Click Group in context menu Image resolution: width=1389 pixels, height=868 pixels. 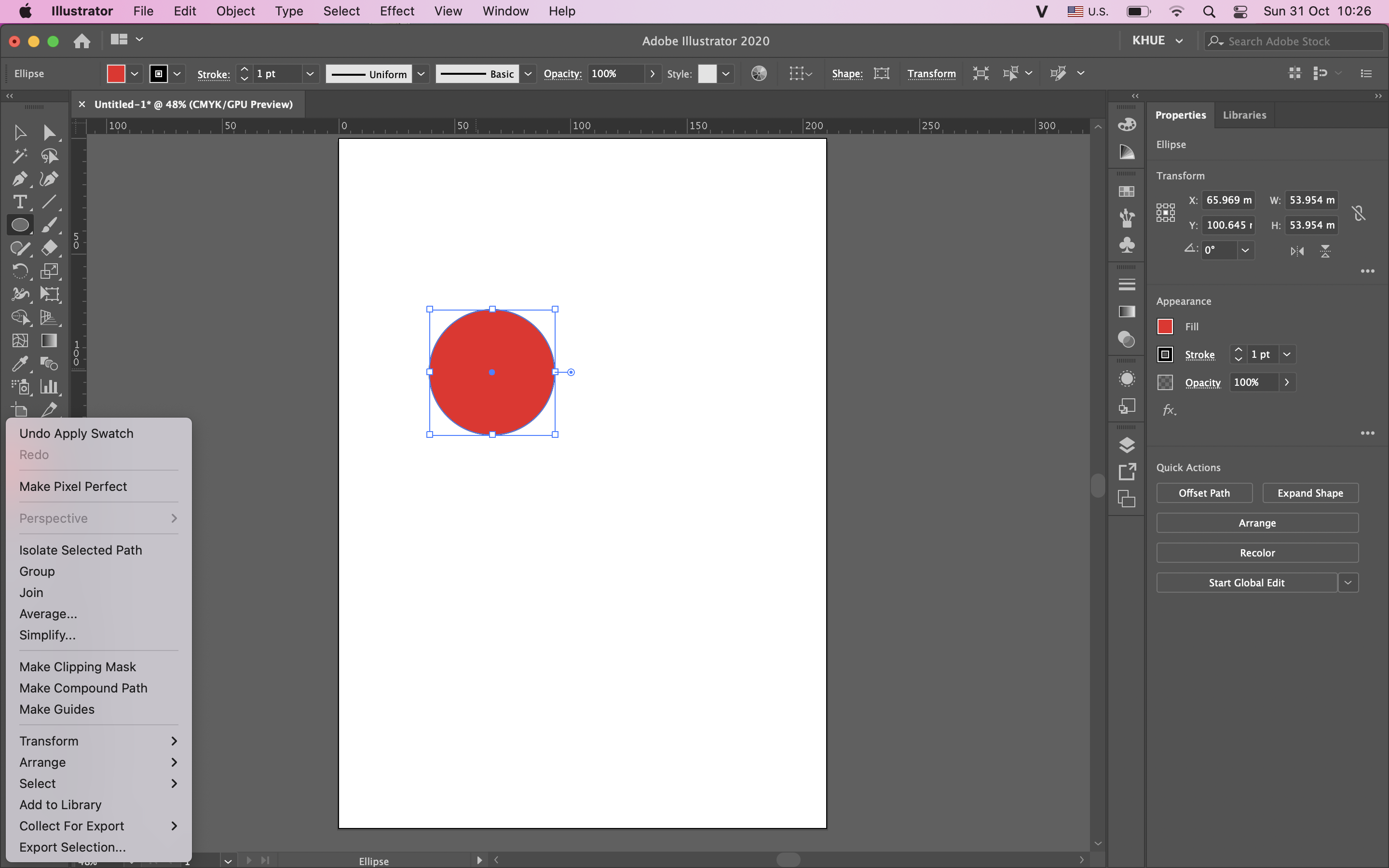pyautogui.click(x=36, y=571)
